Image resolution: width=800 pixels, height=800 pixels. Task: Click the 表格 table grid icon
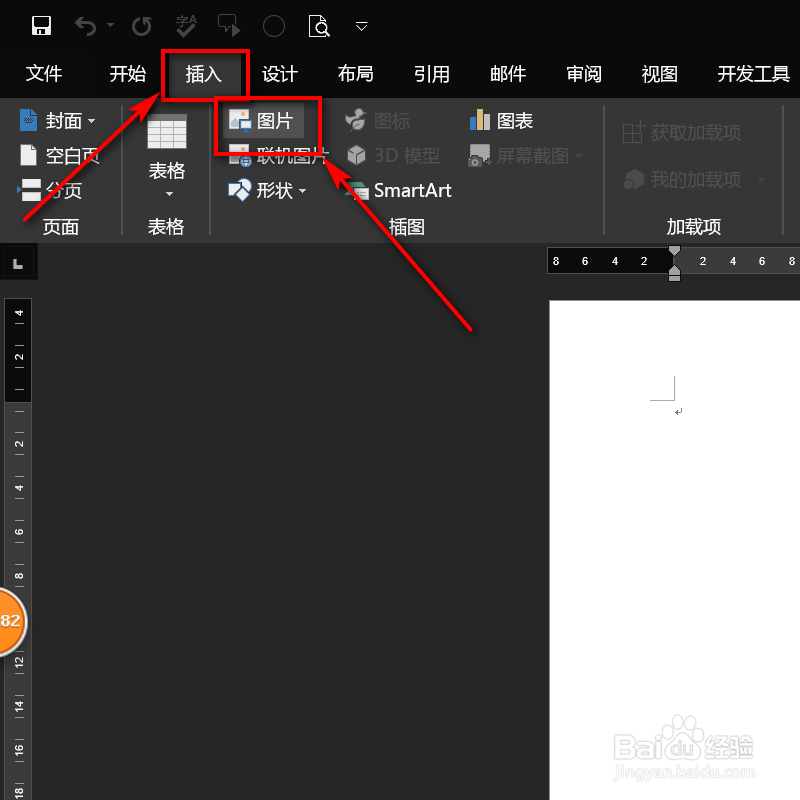167,132
